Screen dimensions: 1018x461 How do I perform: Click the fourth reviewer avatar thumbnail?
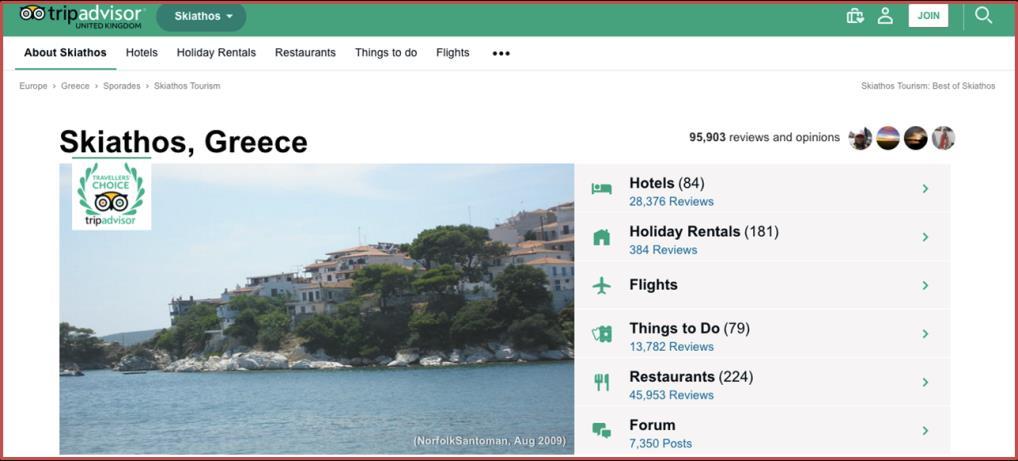[943, 138]
